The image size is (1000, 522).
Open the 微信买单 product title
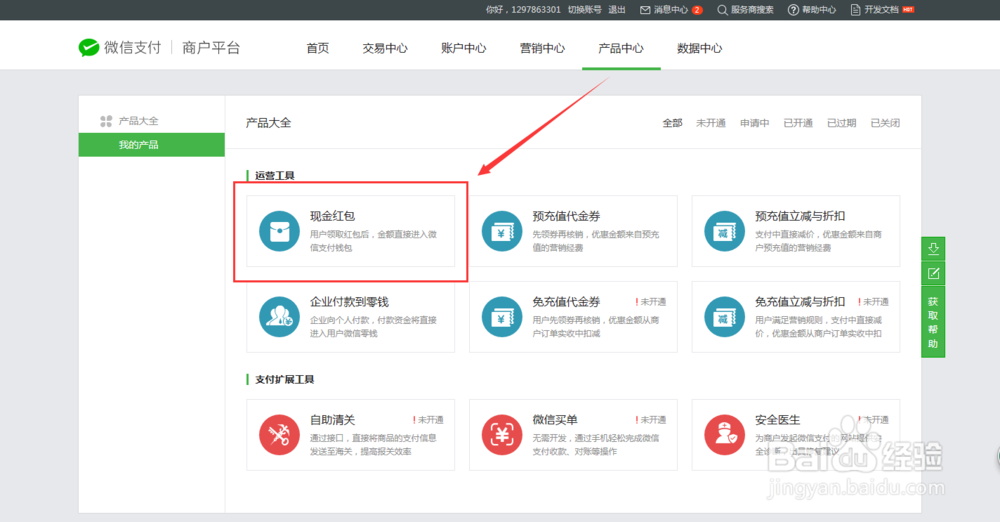pyautogui.click(x=555, y=420)
